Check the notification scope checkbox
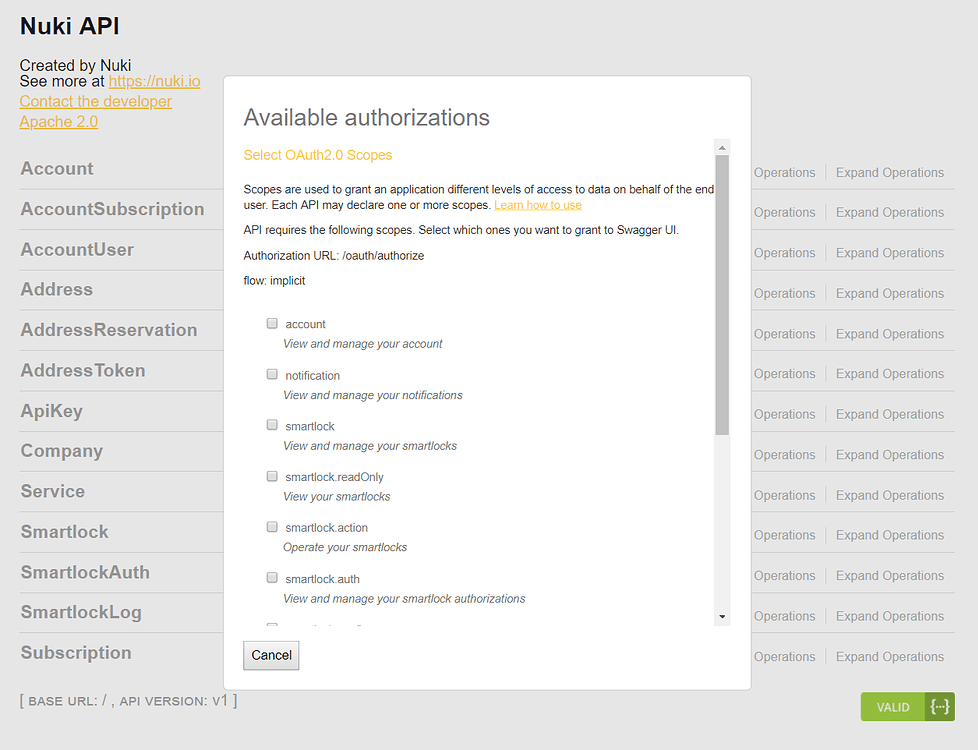The width and height of the screenshot is (978, 750). 272,374
